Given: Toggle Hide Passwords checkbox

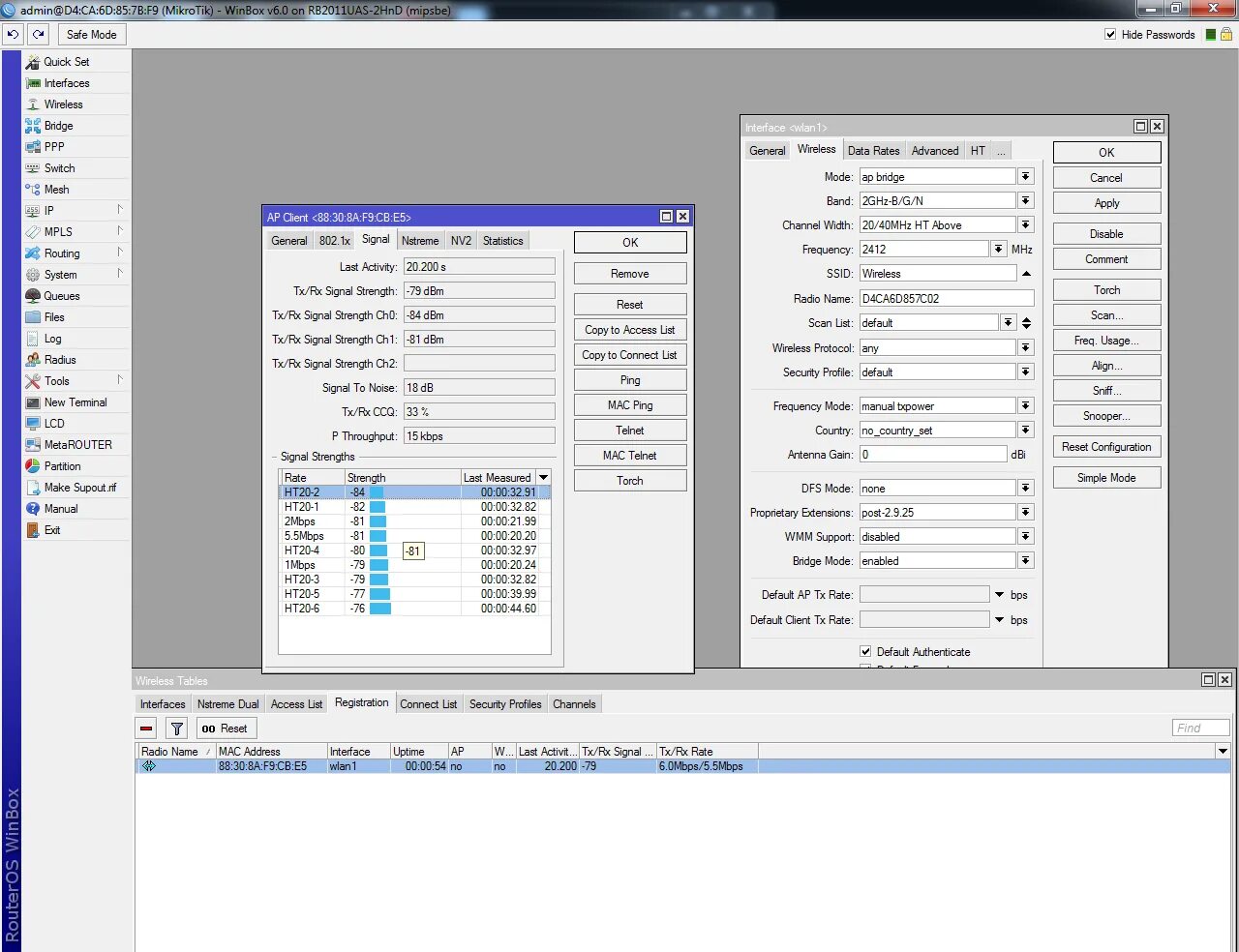Looking at the screenshot, I should tap(1110, 34).
